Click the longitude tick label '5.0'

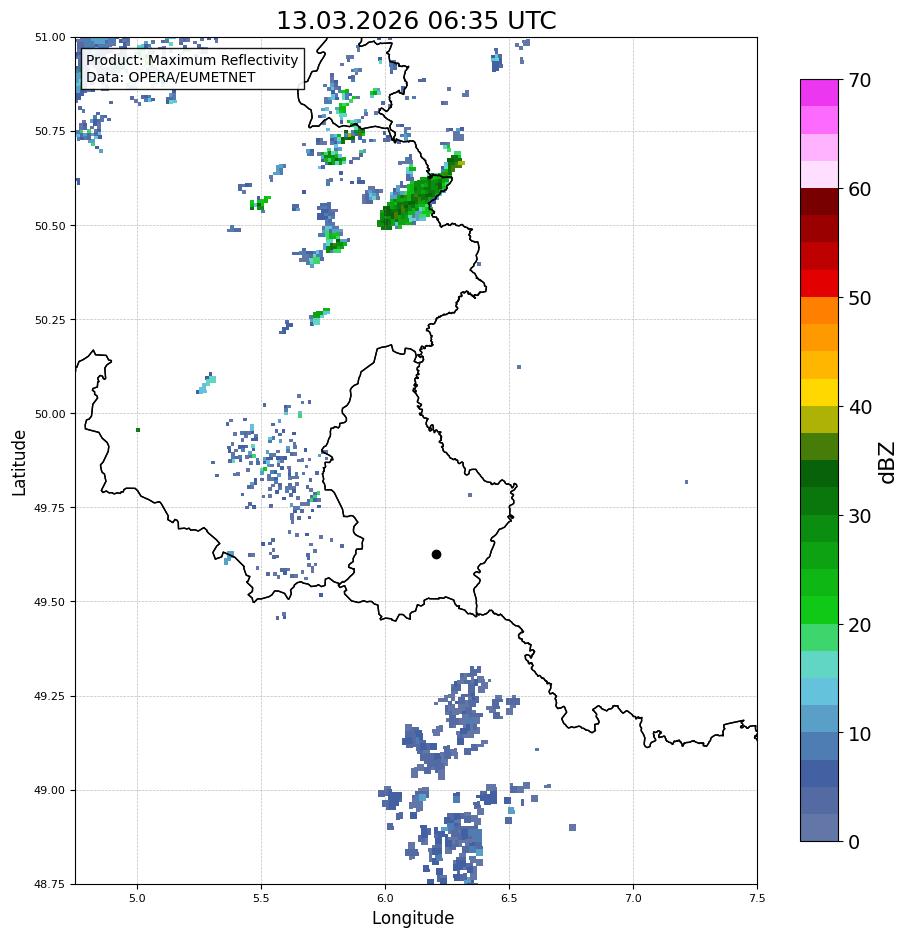point(137,898)
